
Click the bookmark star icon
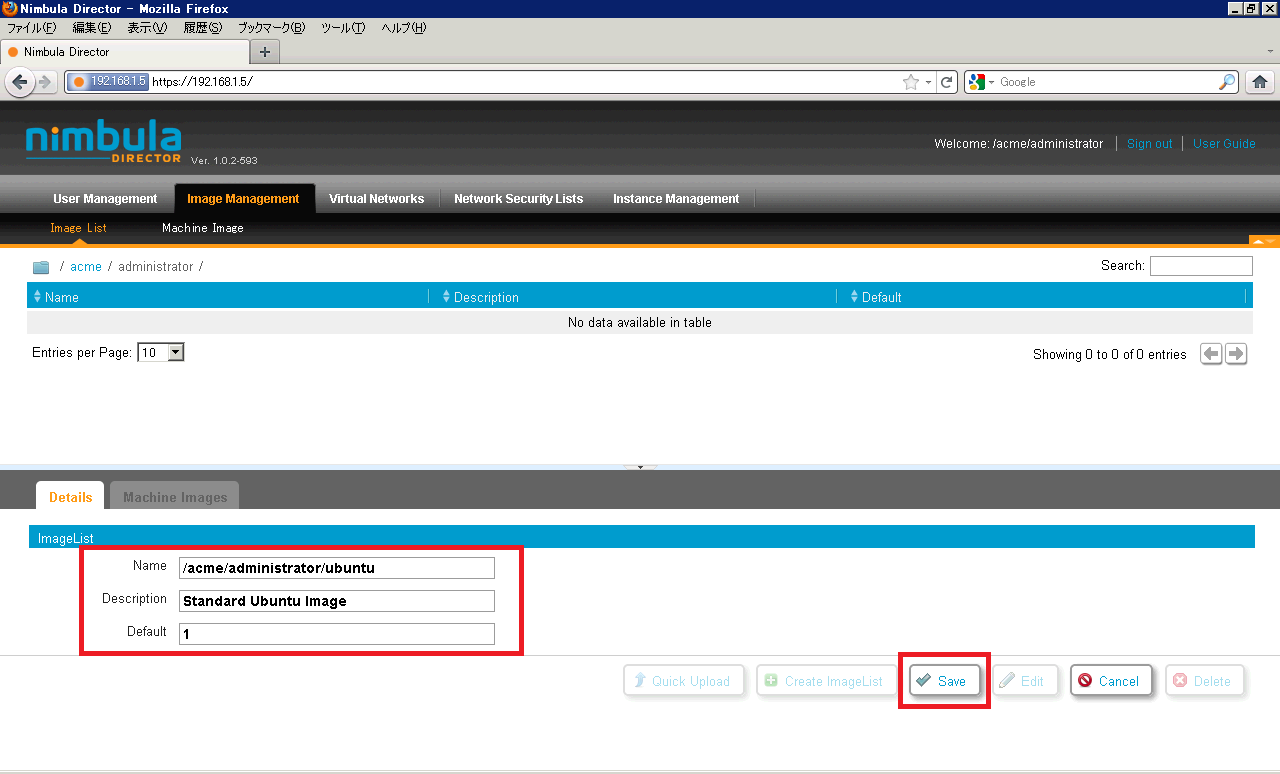pos(911,82)
